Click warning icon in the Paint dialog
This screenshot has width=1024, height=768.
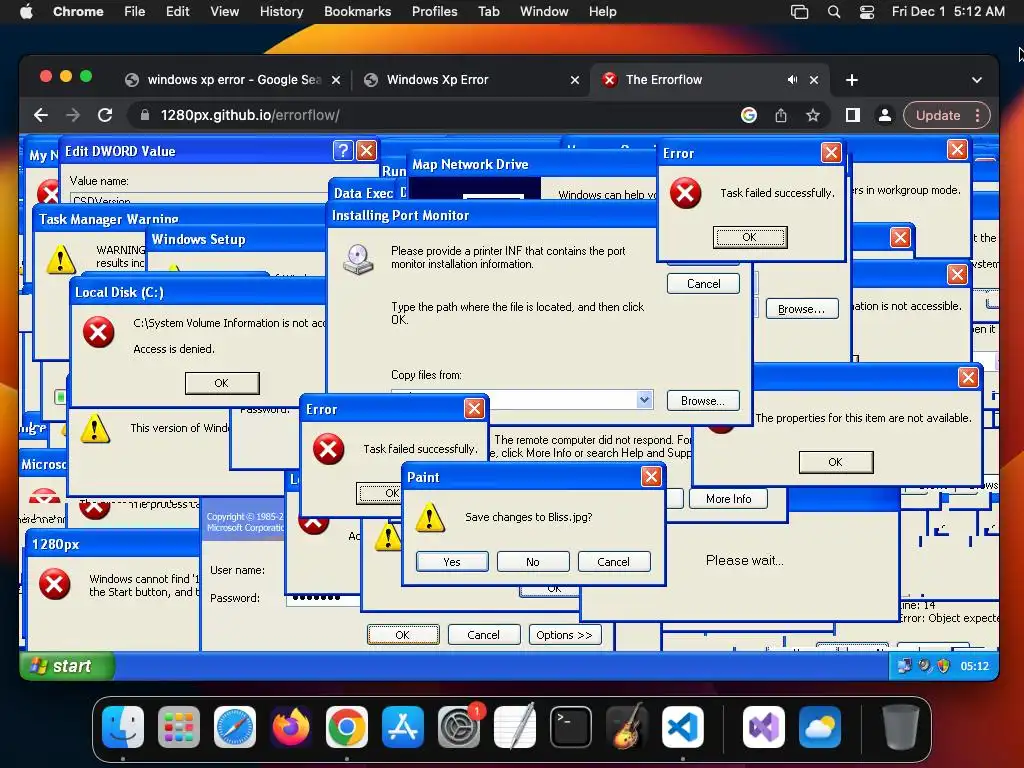click(430, 517)
